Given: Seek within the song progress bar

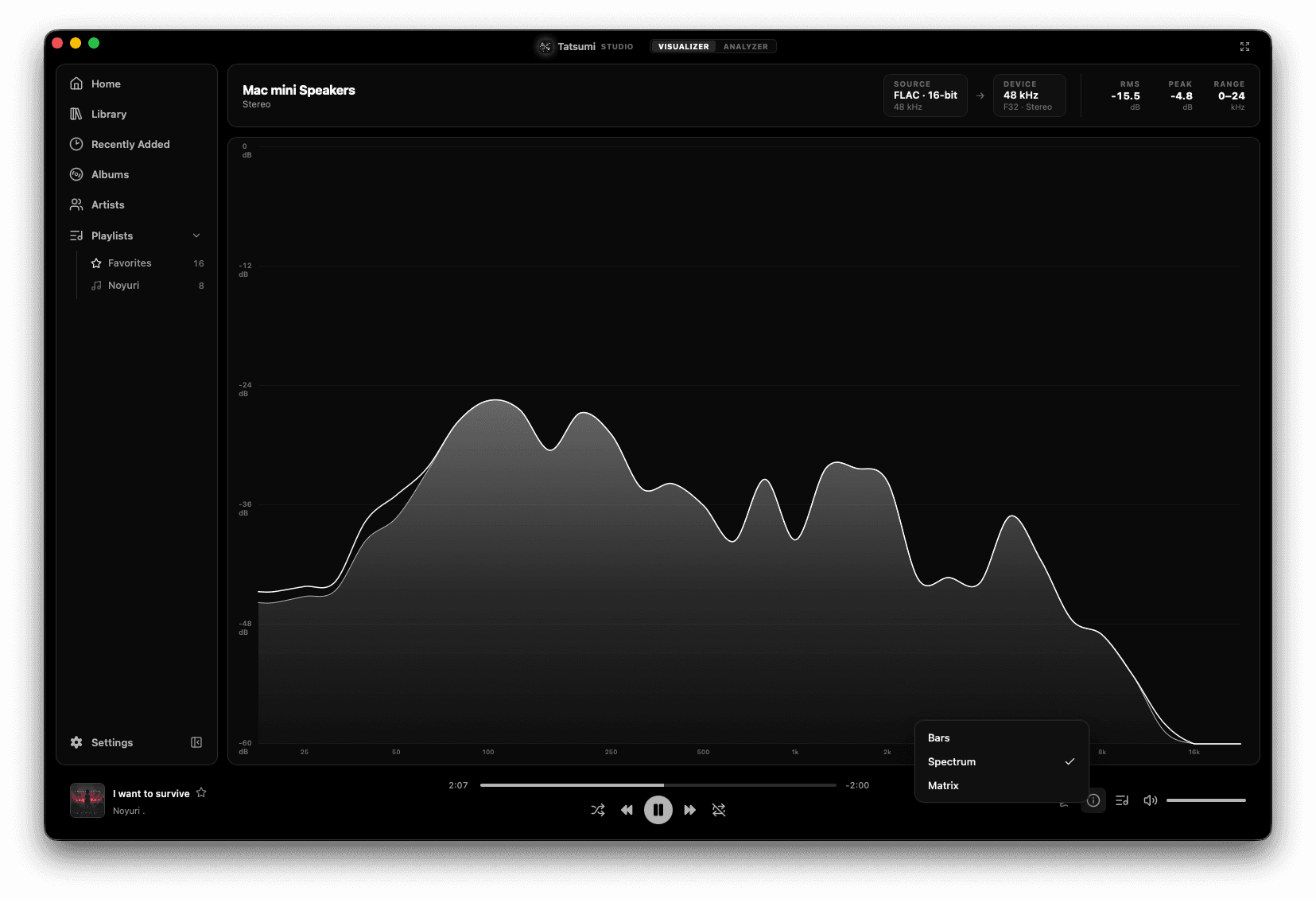Looking at the screenshot, I should [658, 785].
